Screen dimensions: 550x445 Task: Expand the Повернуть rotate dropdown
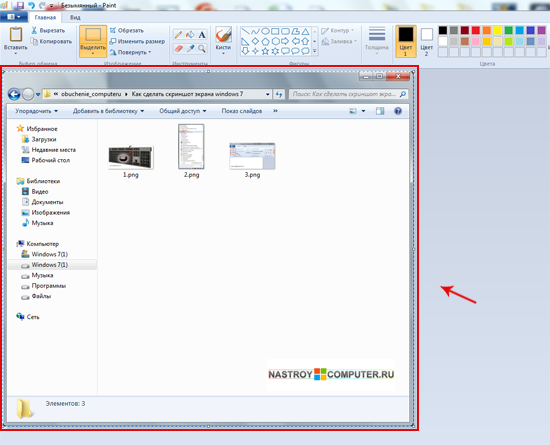[x=130, y=52]
